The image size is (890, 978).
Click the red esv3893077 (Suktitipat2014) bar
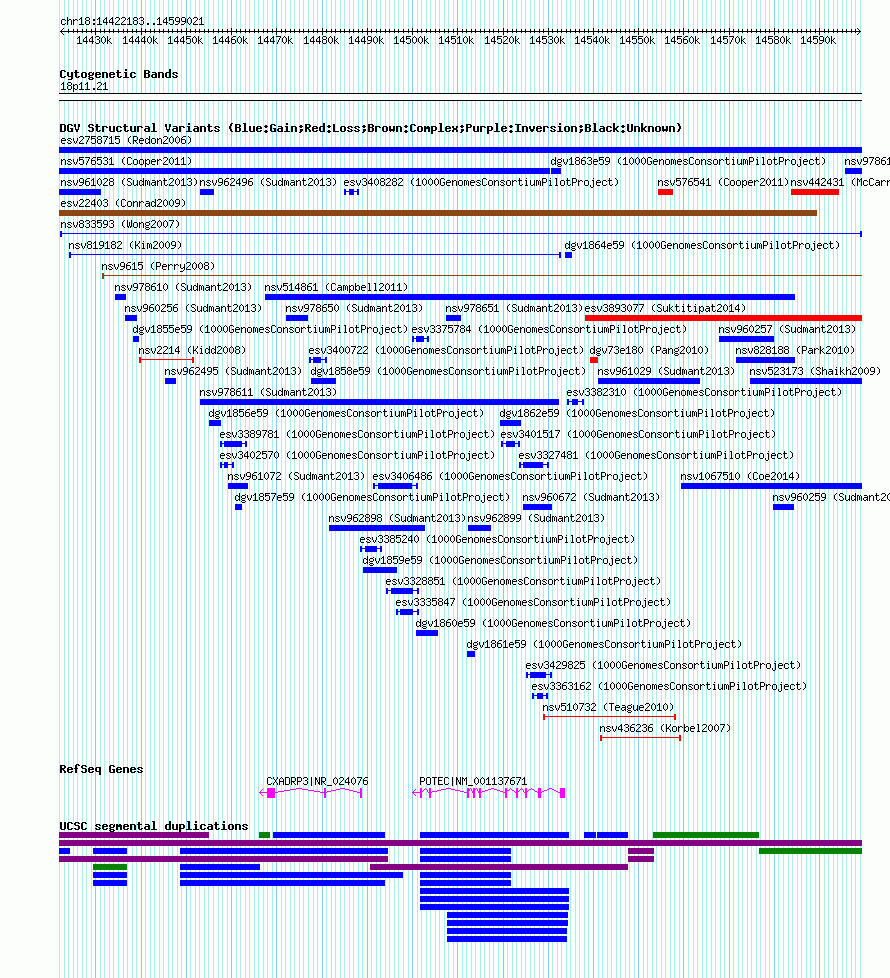tap(723, 318)
